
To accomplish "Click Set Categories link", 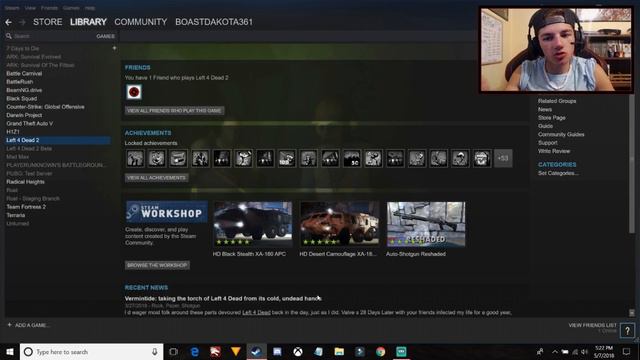I will tap(558, 173).
